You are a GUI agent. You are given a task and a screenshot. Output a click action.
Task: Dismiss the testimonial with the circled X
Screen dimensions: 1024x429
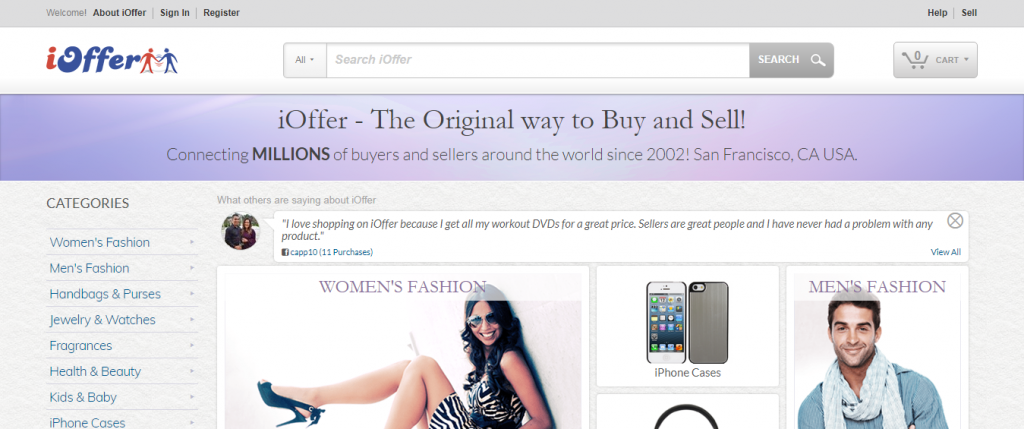[955, 221]
